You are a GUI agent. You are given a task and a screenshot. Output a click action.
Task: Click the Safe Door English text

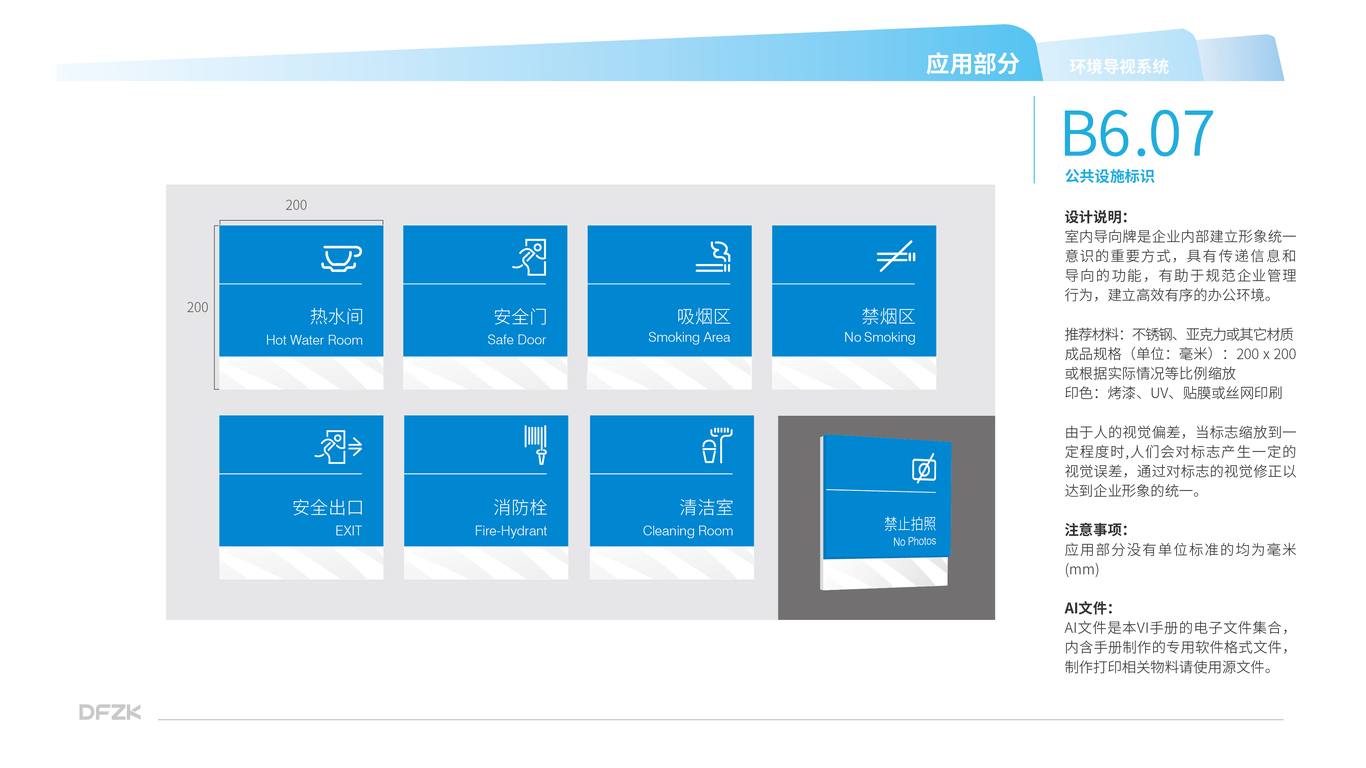517,340
